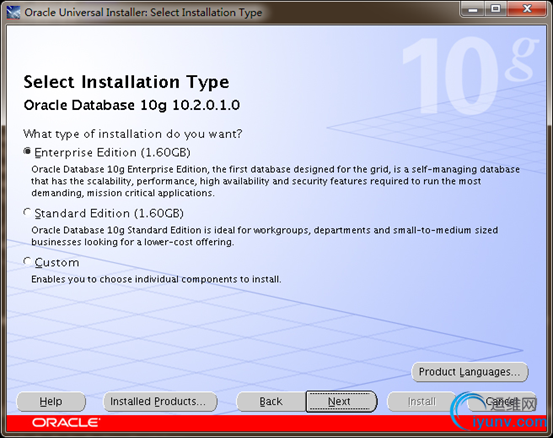Close the Oracle Universal Installer window
553x438 pixels.
tap(527, 9)
